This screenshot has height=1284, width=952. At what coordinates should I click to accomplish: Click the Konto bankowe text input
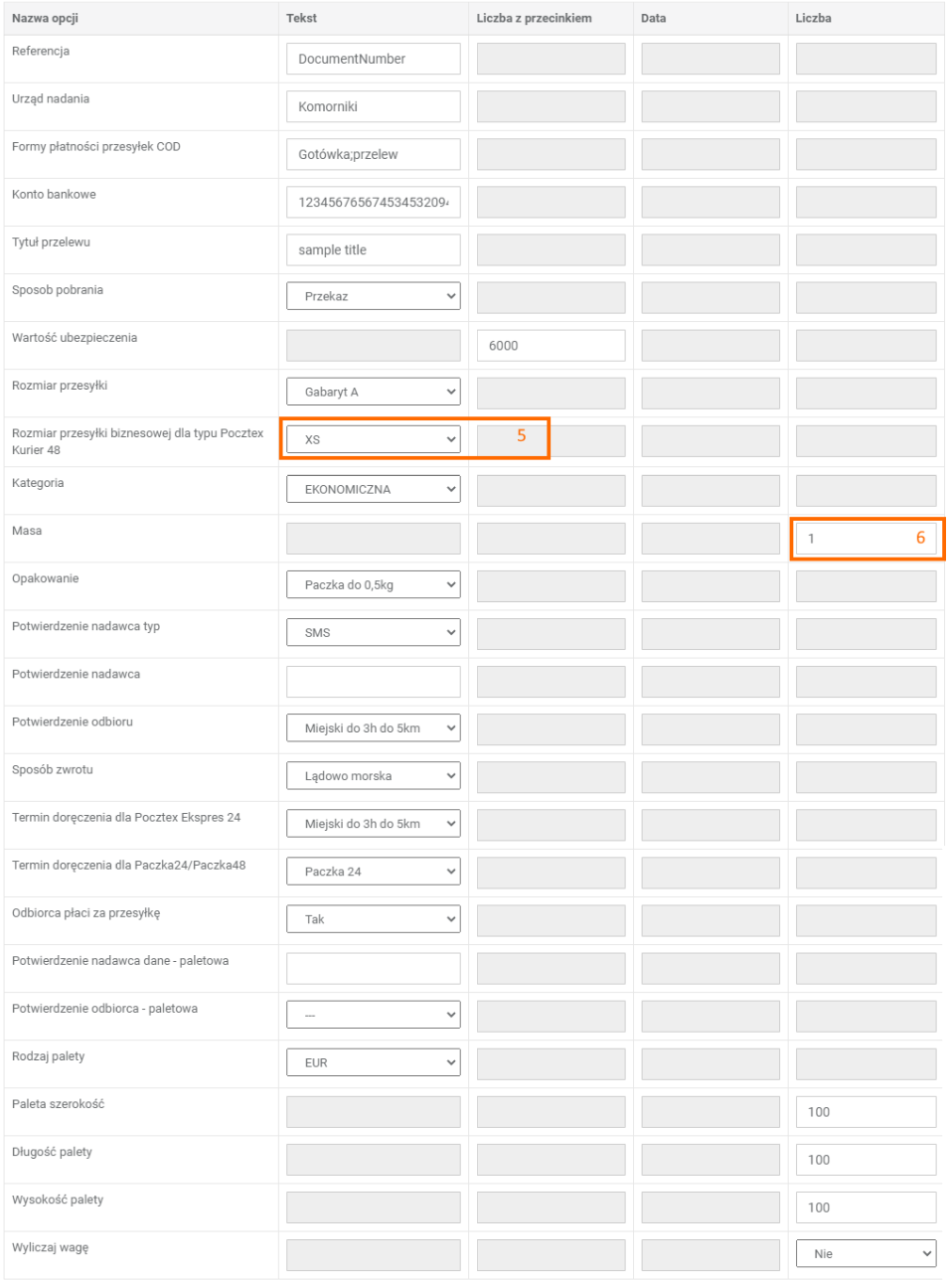click(x=373, y=202)
